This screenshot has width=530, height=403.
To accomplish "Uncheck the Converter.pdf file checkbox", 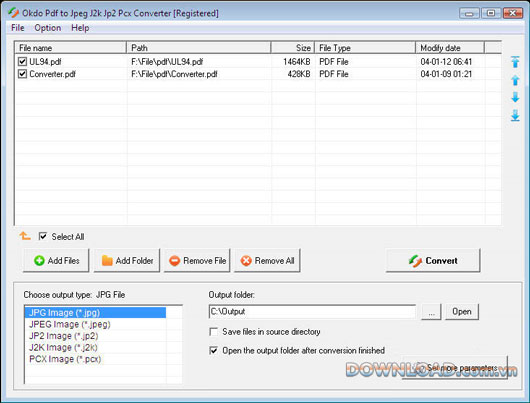I will (x=22, y=74).
